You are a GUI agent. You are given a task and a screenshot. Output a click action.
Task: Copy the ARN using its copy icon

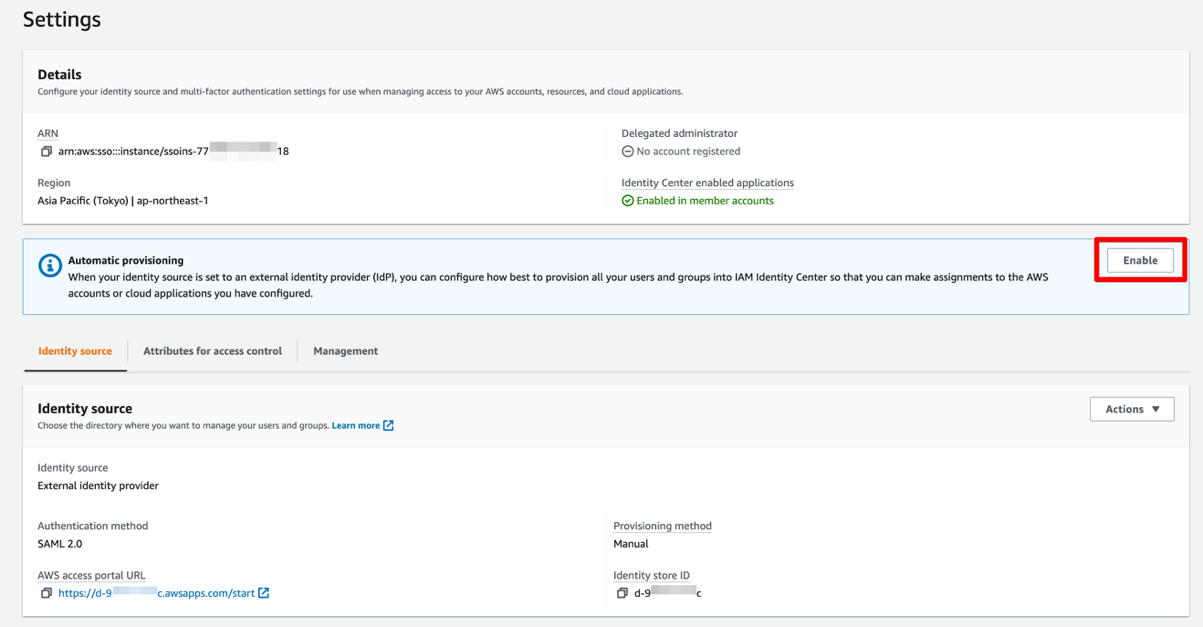46,152
